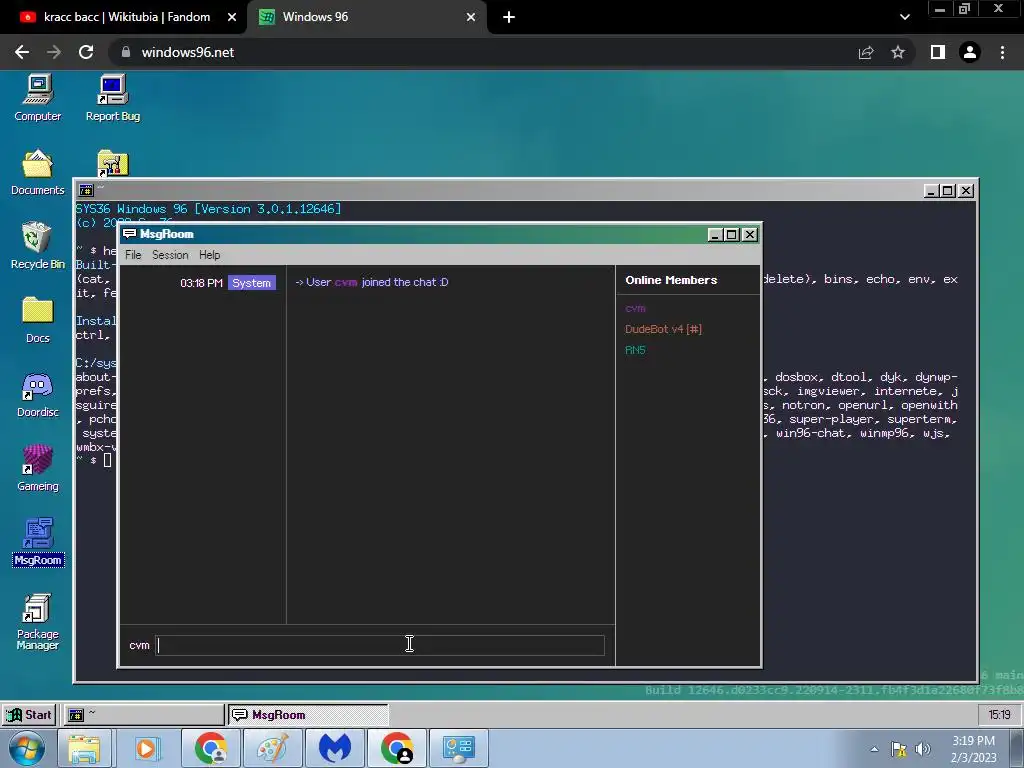Open a new browser tab

[509, 18]
